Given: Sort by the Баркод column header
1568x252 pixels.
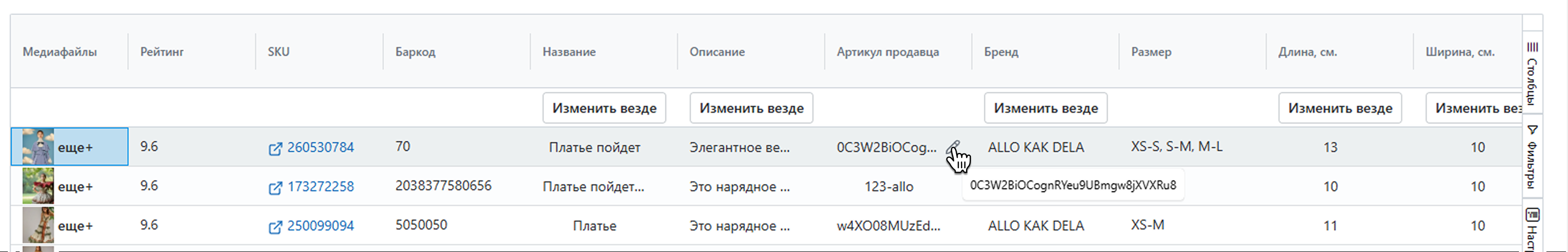Looking at the screenshot, I should pyautogui.click(x=415, y=52).
